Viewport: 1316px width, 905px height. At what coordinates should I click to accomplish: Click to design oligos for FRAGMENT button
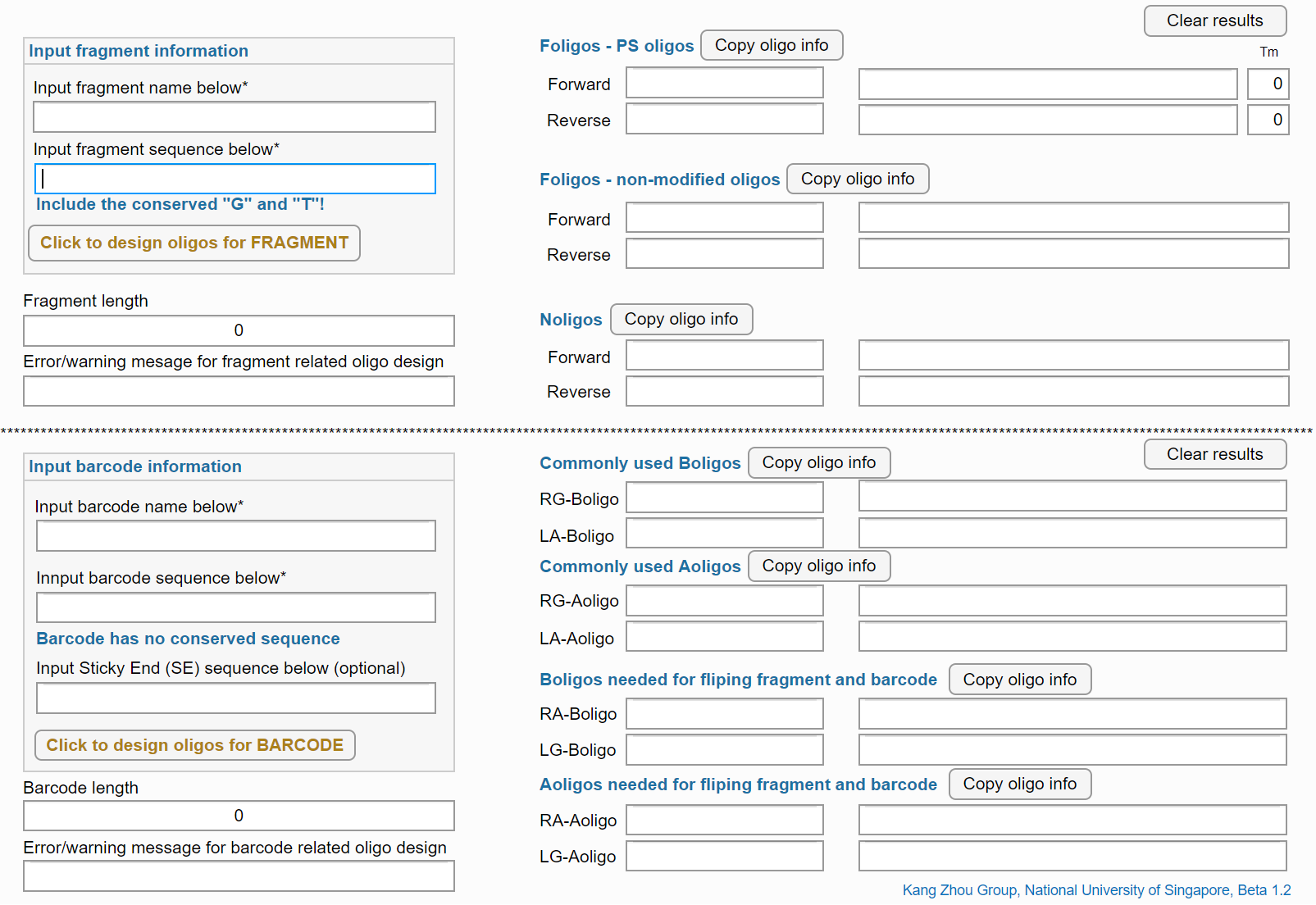[x=194, y=243]
